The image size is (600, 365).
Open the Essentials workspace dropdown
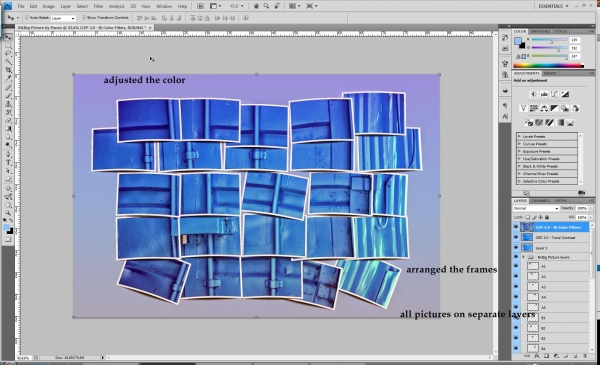(553, 6)
